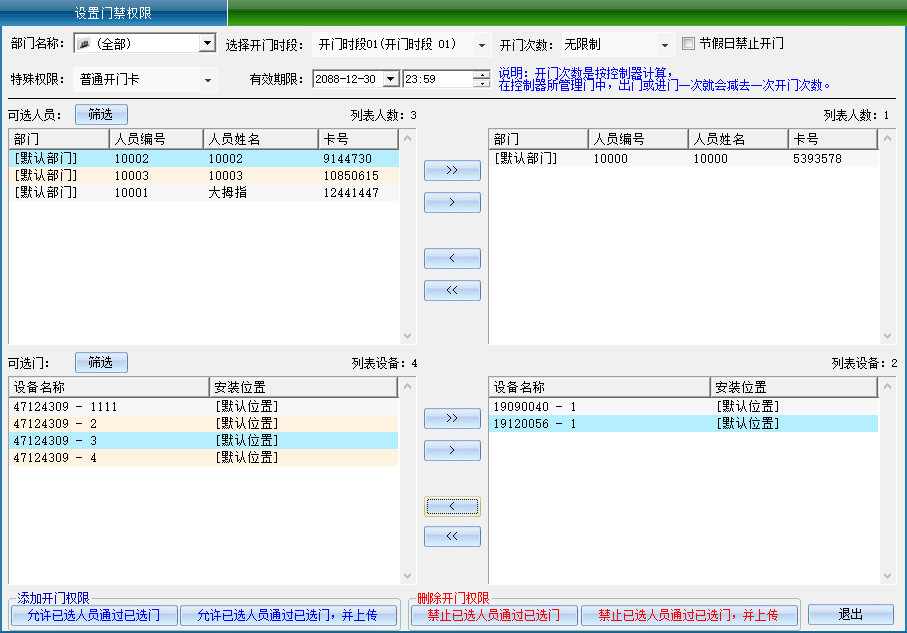Screen dimensions: 907x633
Task: Add the selected person with right arrow
Action: 451,202
